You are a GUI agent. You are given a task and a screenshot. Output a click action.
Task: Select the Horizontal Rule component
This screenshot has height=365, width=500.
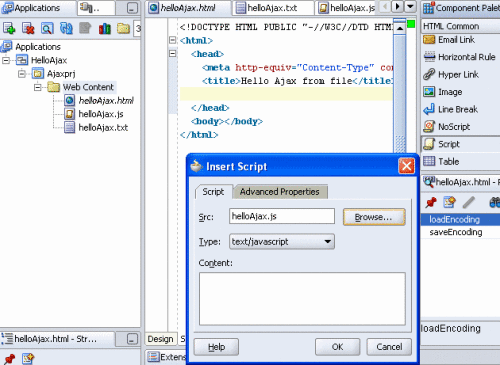pos(460,57)
